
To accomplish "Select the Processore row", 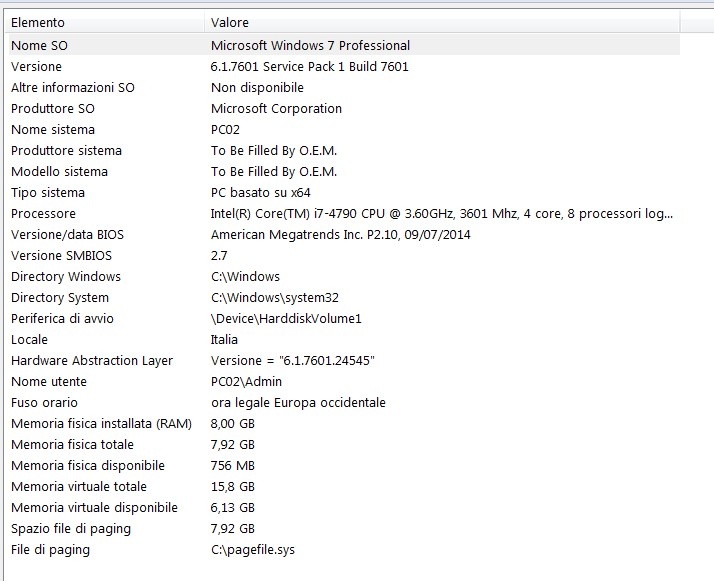I will (x=43, y=213).
